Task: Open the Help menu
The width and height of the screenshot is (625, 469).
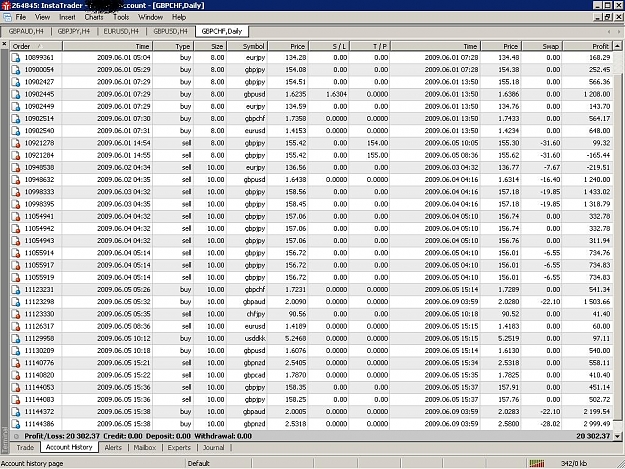Action: click(x=179, y=17)
